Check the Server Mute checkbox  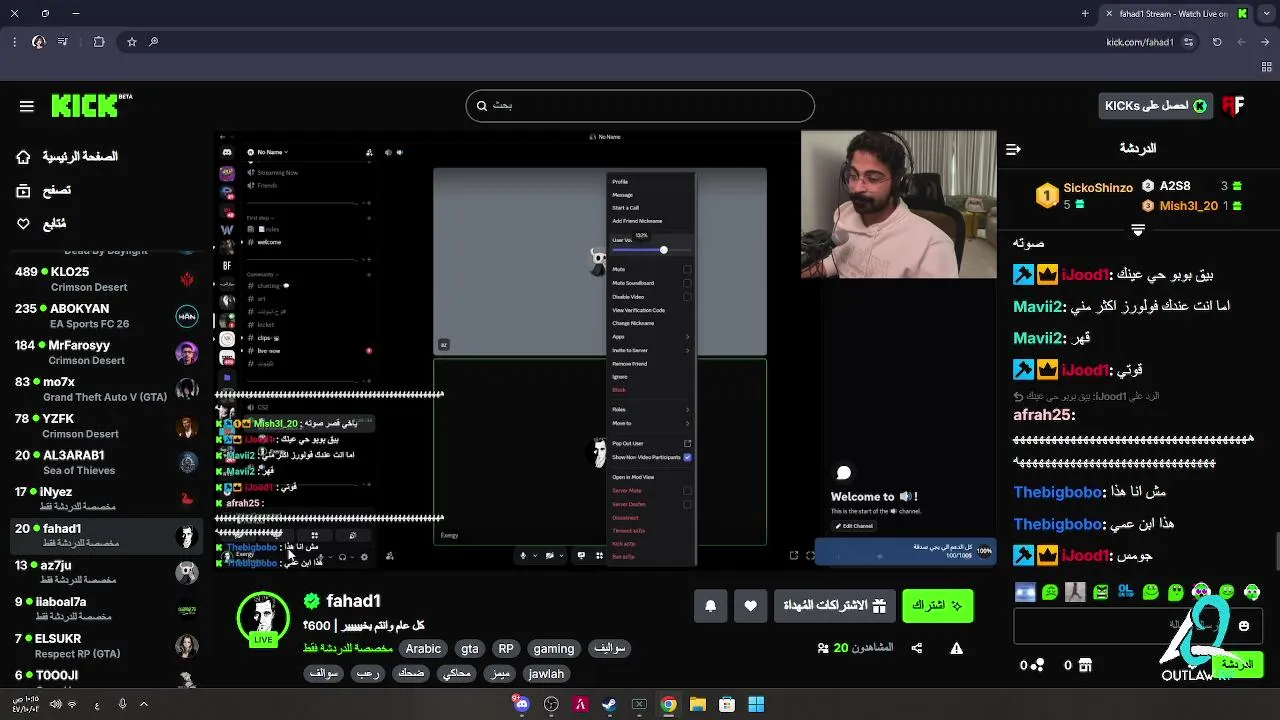tap(687, 491)
